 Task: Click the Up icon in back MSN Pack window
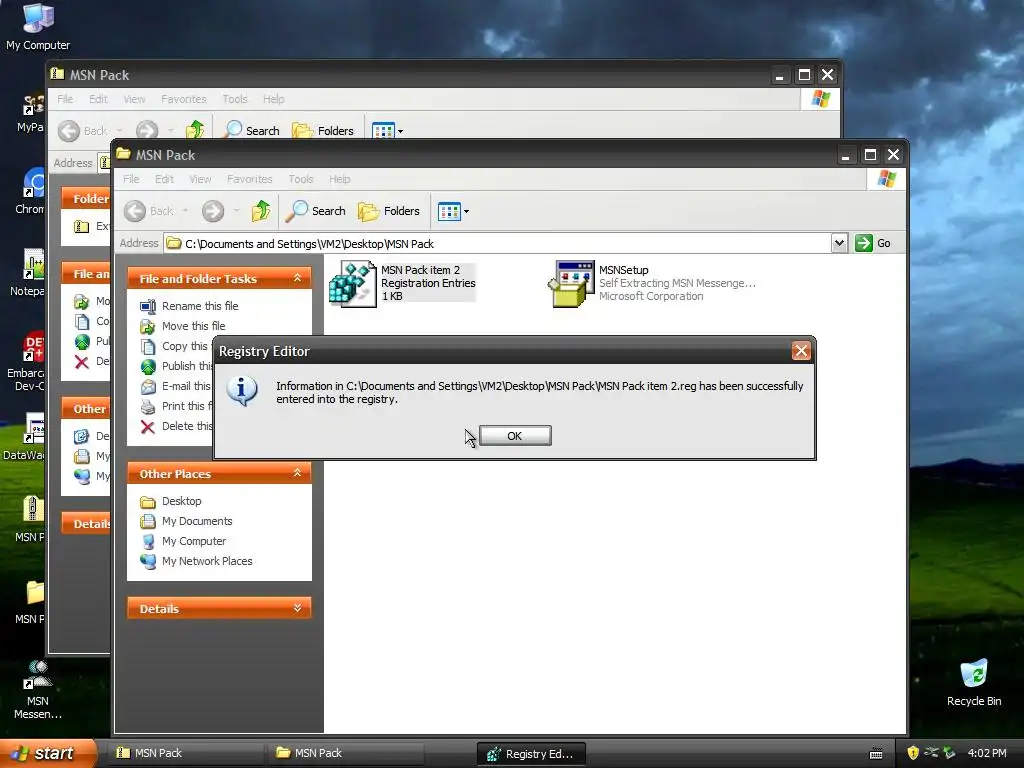[x=195, y=130]
